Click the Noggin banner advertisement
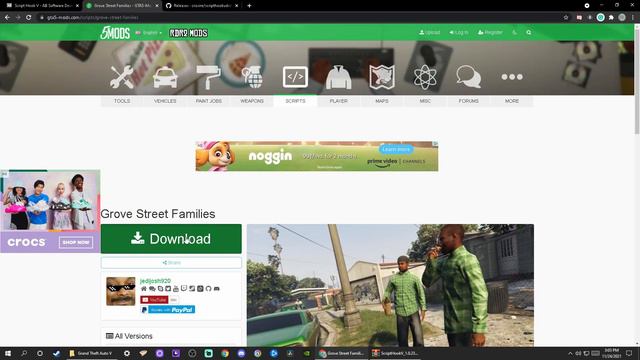This screenshot has height=360, width=640. (317, 156)
